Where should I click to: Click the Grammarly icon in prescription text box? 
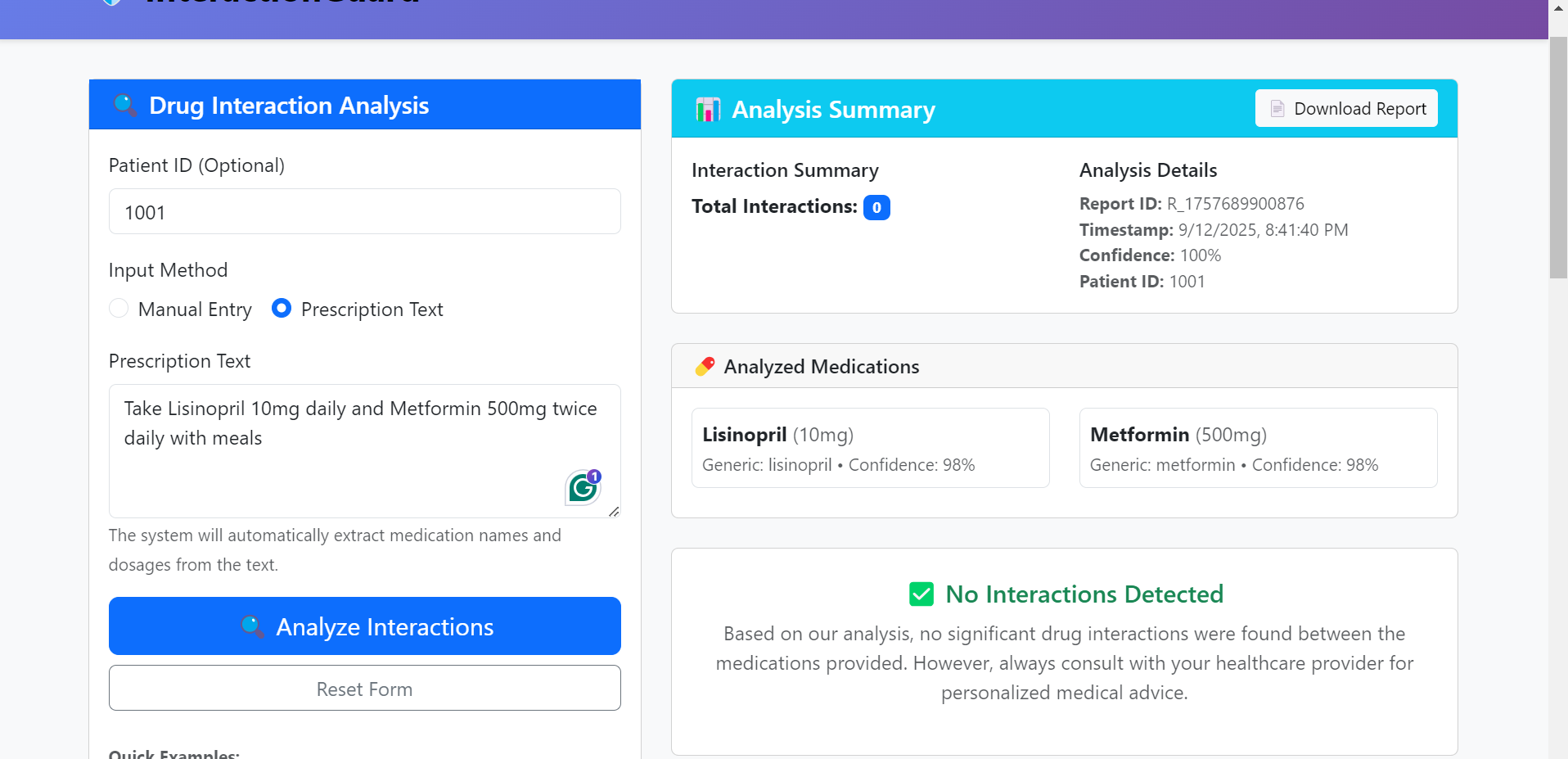pyautogui.click(x=583, y=488)
